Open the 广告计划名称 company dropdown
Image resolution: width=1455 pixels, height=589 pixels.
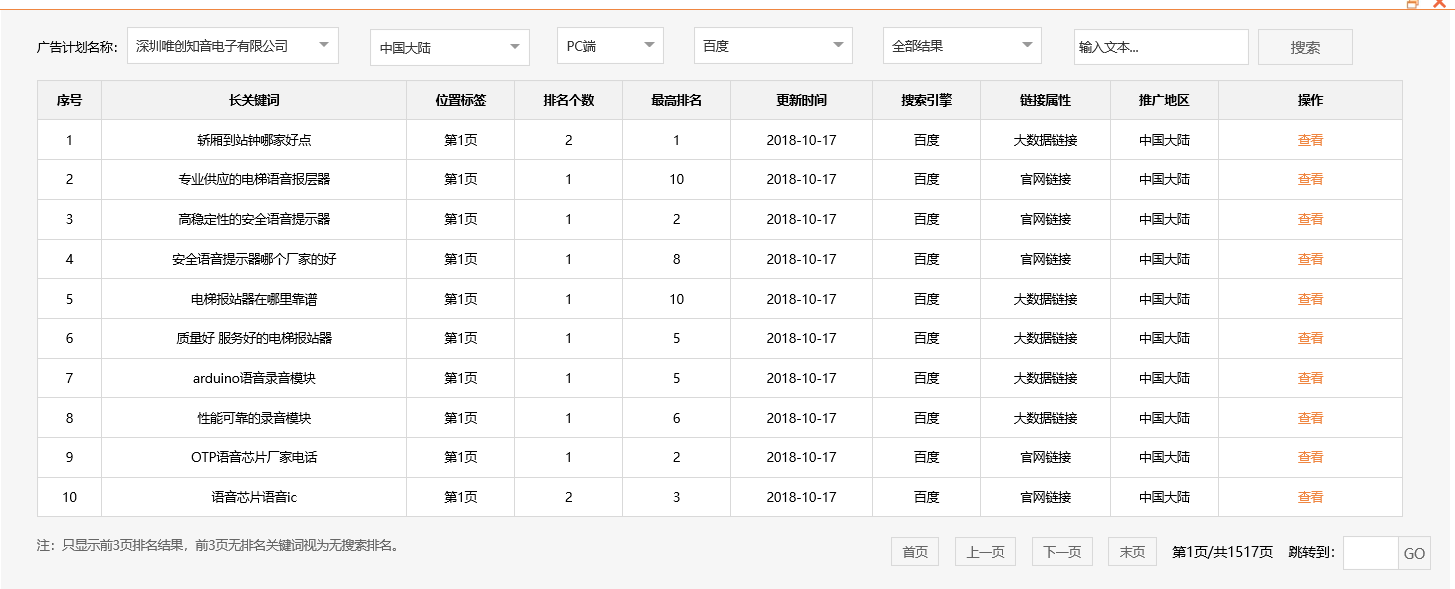click(232, 46)
